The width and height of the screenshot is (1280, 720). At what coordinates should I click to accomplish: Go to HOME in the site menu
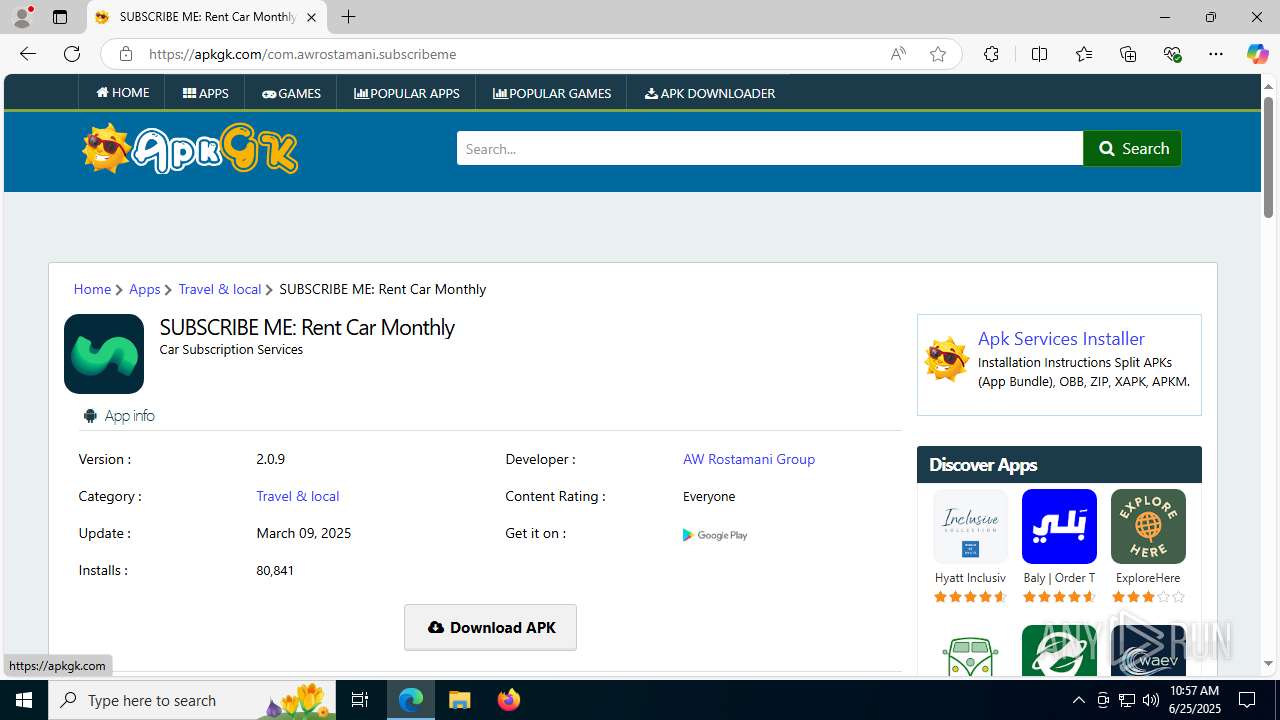(x=123, y=93)
